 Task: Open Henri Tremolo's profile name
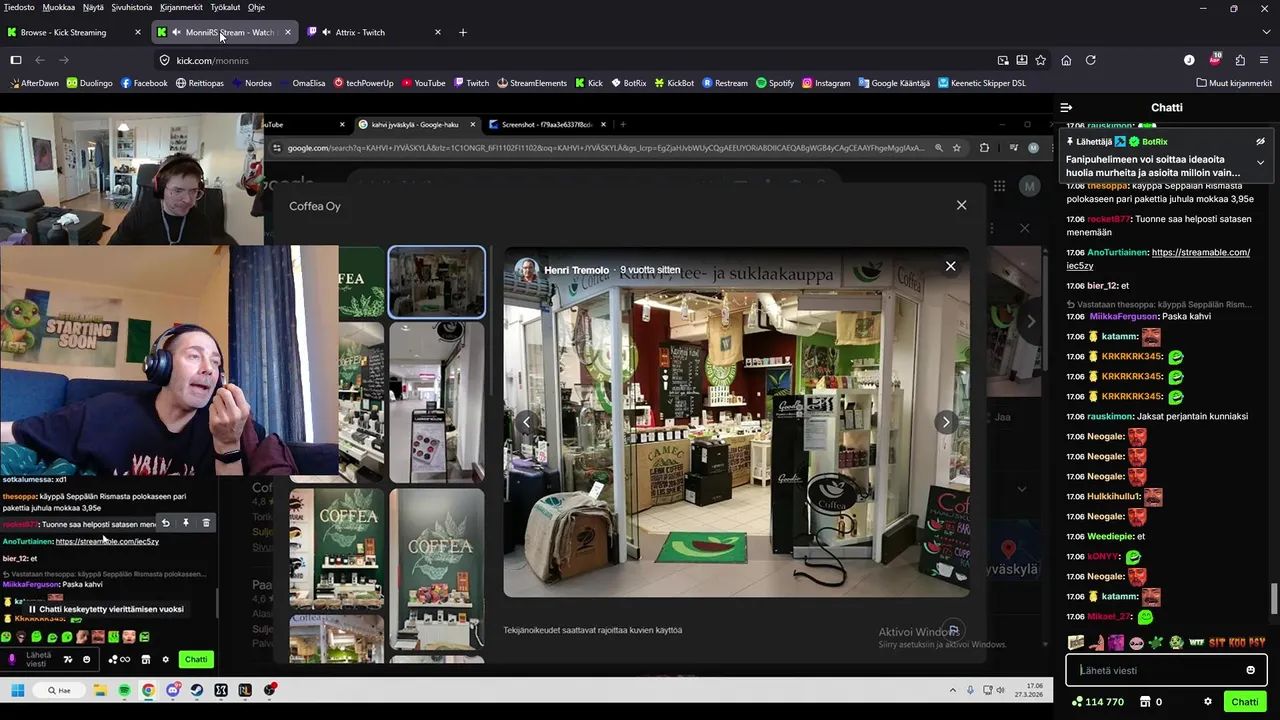[x=576, y=270]
